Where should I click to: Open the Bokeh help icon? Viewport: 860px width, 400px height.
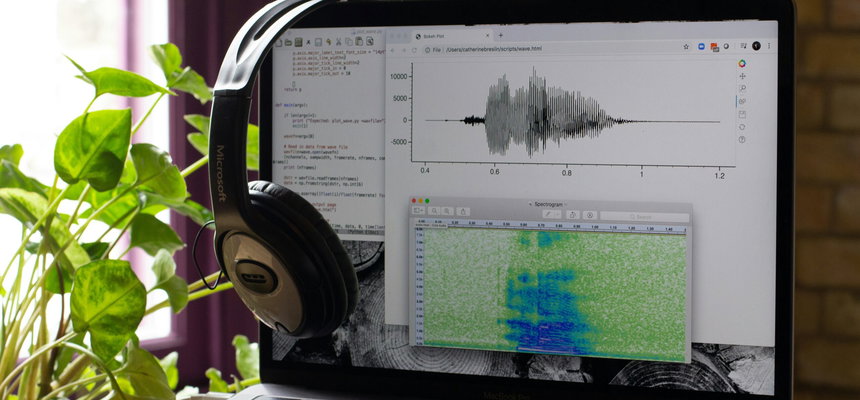(x=742, y=140)
